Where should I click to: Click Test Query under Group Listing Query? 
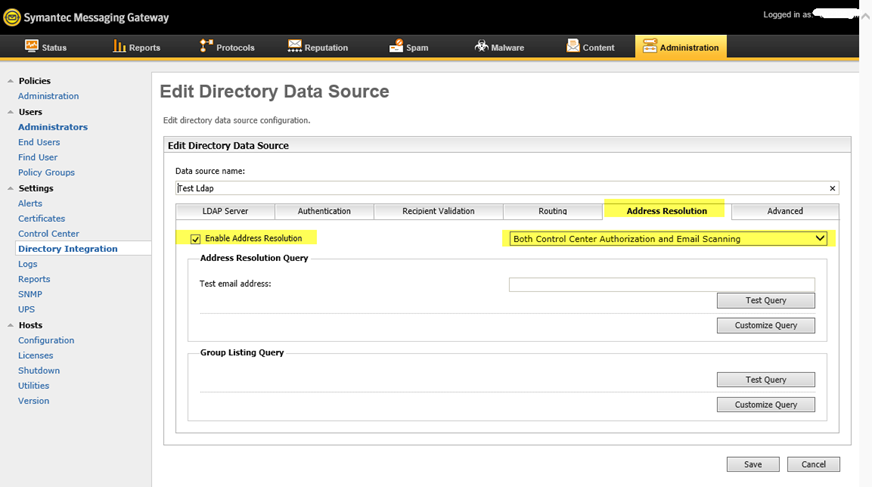tap(766, 380)
